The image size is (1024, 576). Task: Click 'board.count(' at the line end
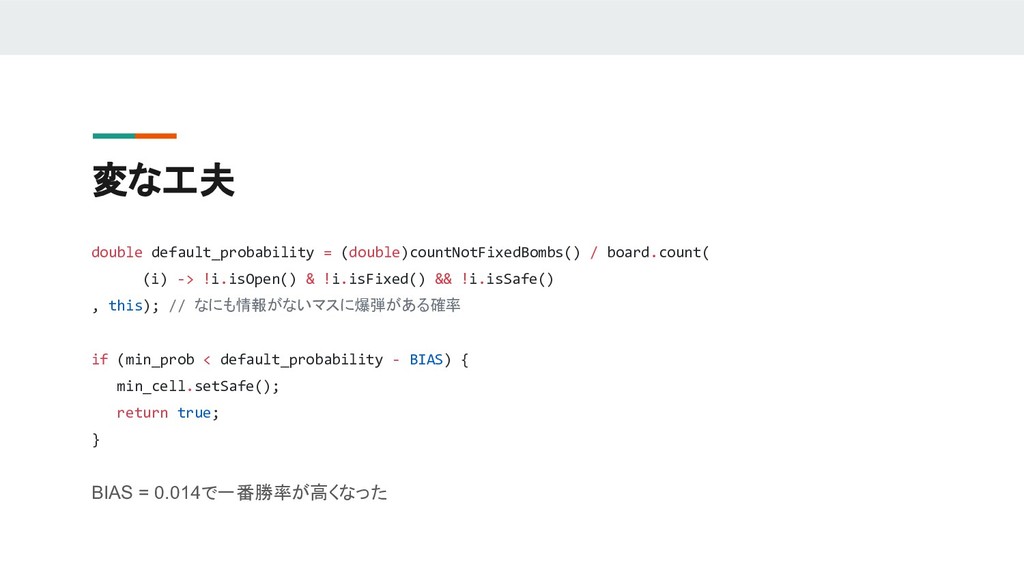tap(658, 253)
